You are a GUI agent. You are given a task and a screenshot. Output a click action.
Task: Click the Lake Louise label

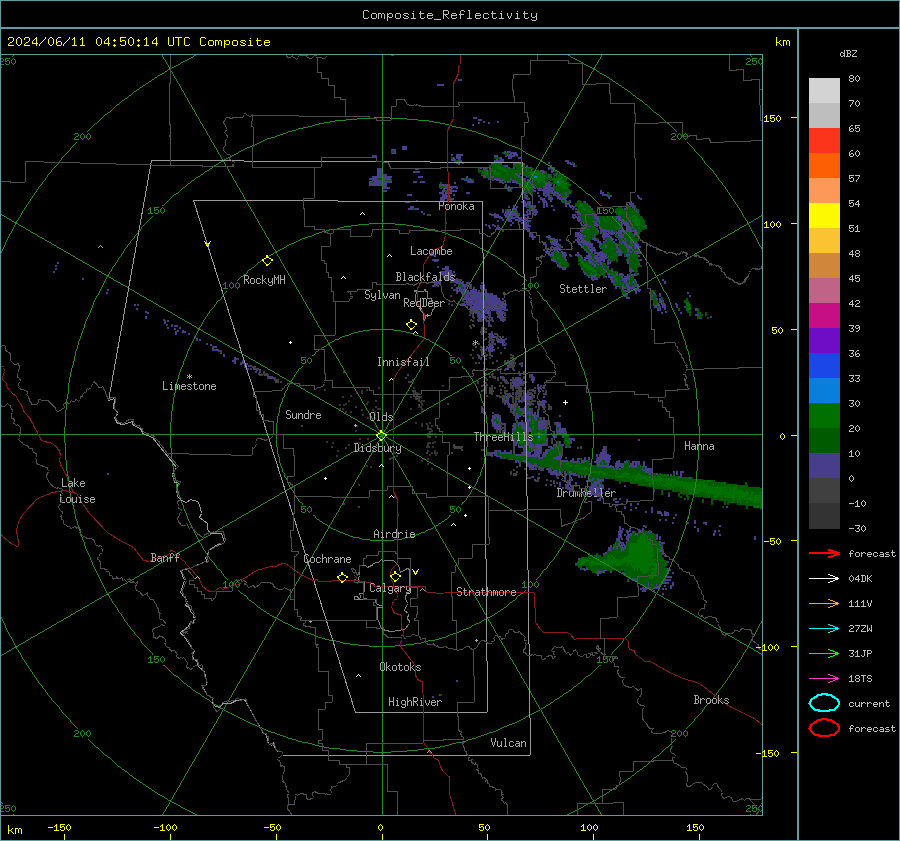point(77,491)
